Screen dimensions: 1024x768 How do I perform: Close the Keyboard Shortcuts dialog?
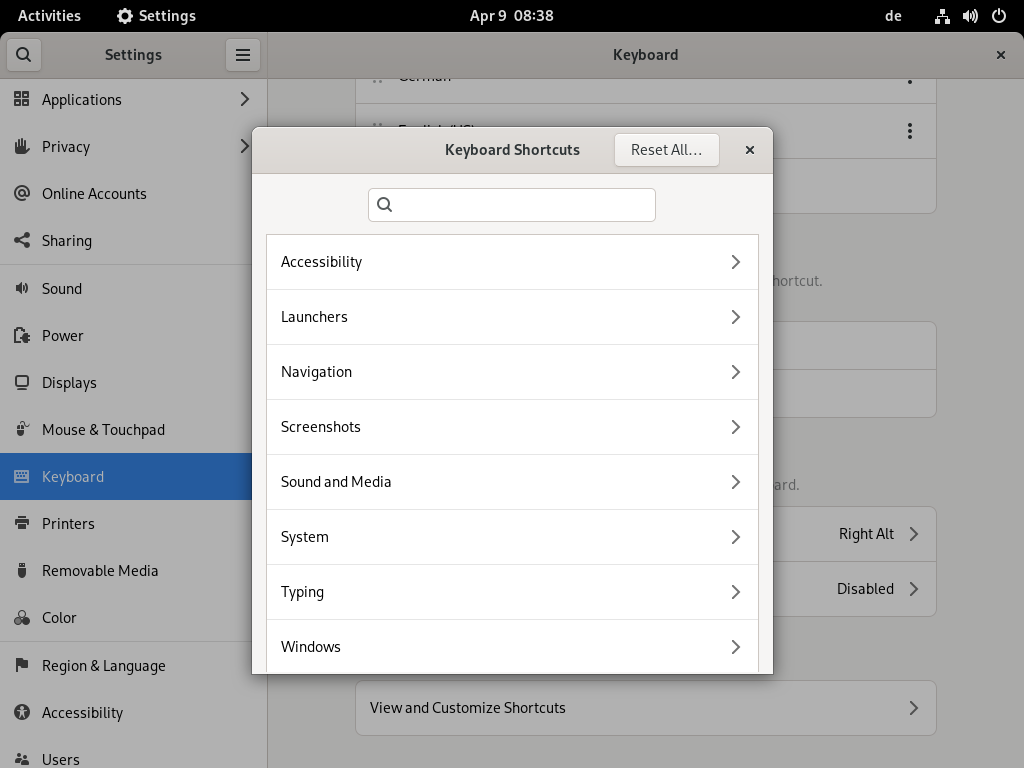749,150
